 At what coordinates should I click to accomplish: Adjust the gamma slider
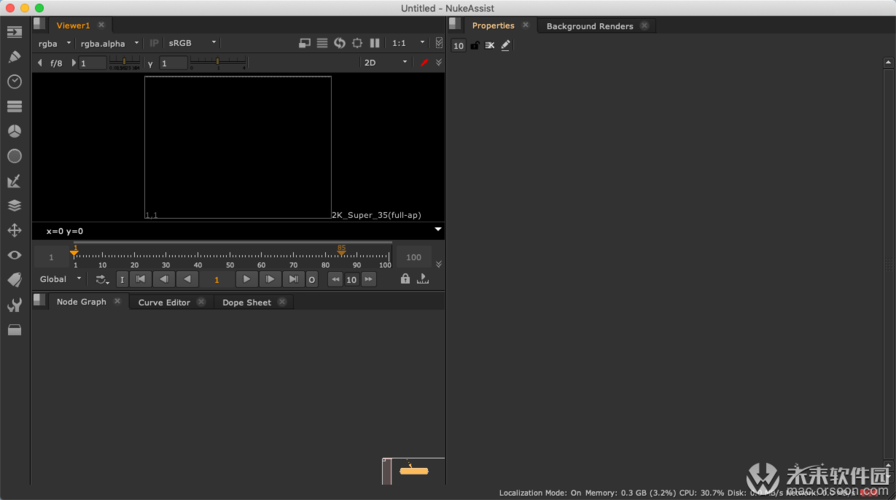[218, 62]
